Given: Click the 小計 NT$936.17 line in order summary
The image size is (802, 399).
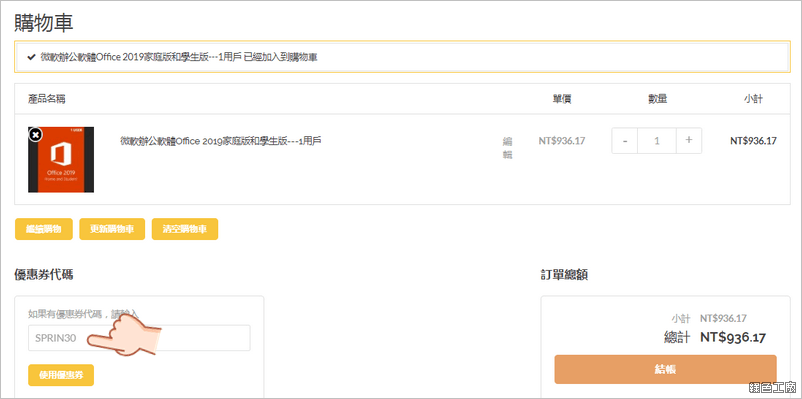Looking at the screenshot, I should point(709,318).
